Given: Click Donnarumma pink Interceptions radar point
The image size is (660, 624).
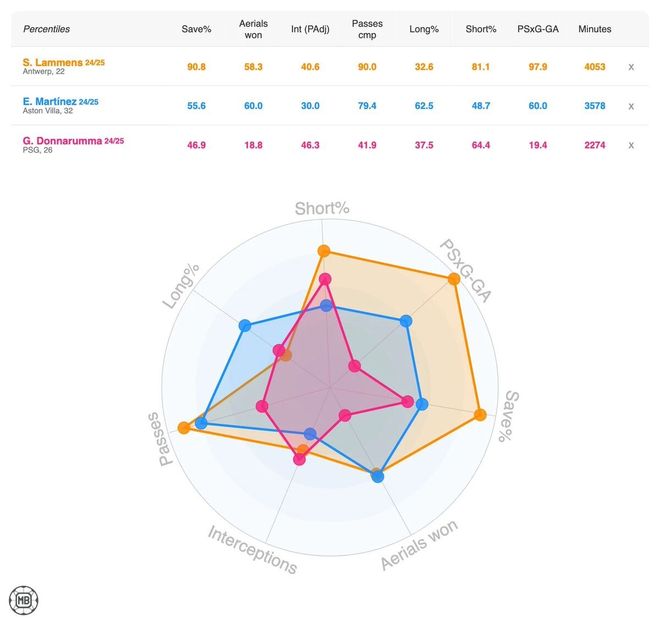Looking at the screenshot, I should (x=299, y=459).
